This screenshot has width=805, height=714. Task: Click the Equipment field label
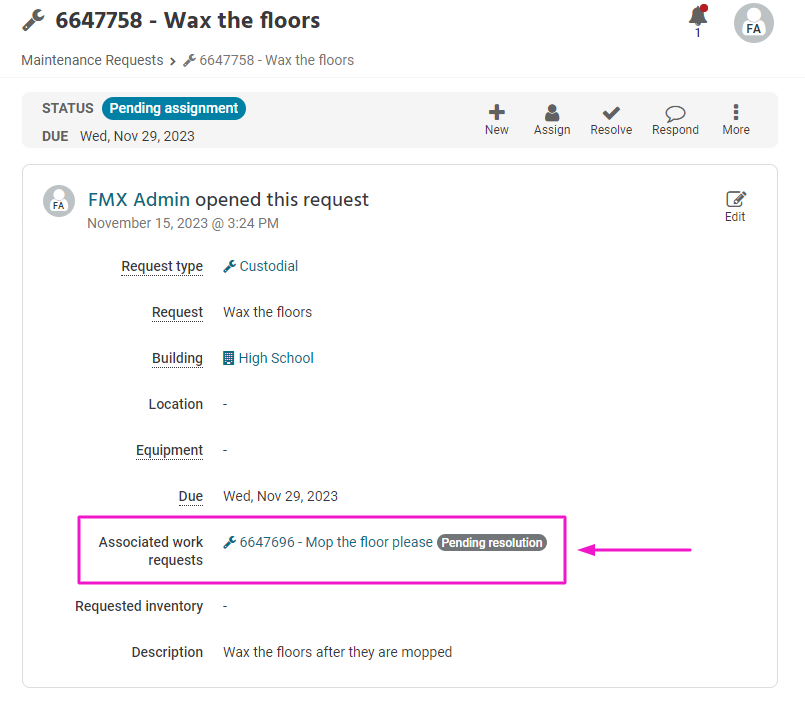pyautogui.click(x=169, y=450)
